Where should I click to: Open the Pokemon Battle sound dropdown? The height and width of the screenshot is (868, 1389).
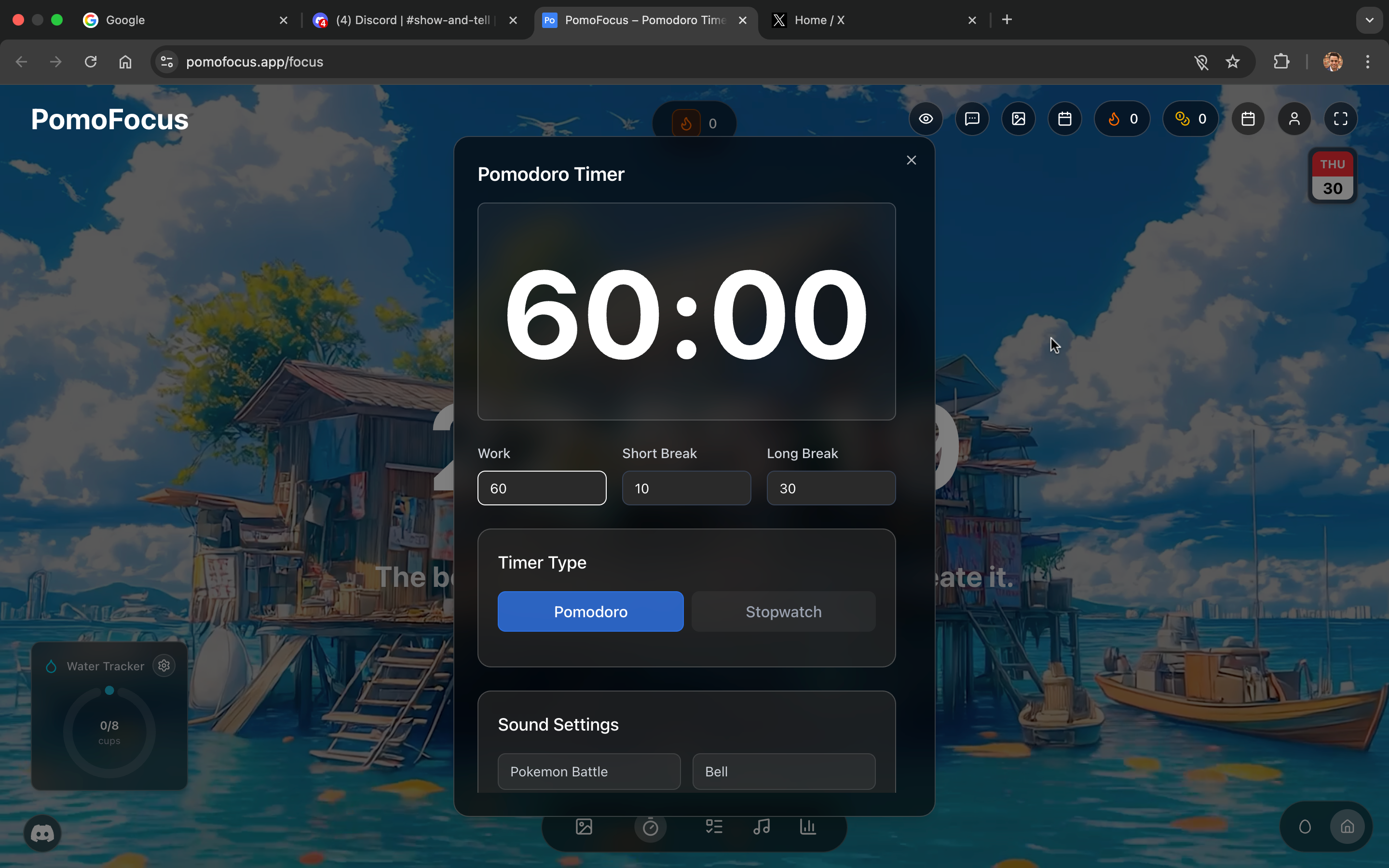589,771
